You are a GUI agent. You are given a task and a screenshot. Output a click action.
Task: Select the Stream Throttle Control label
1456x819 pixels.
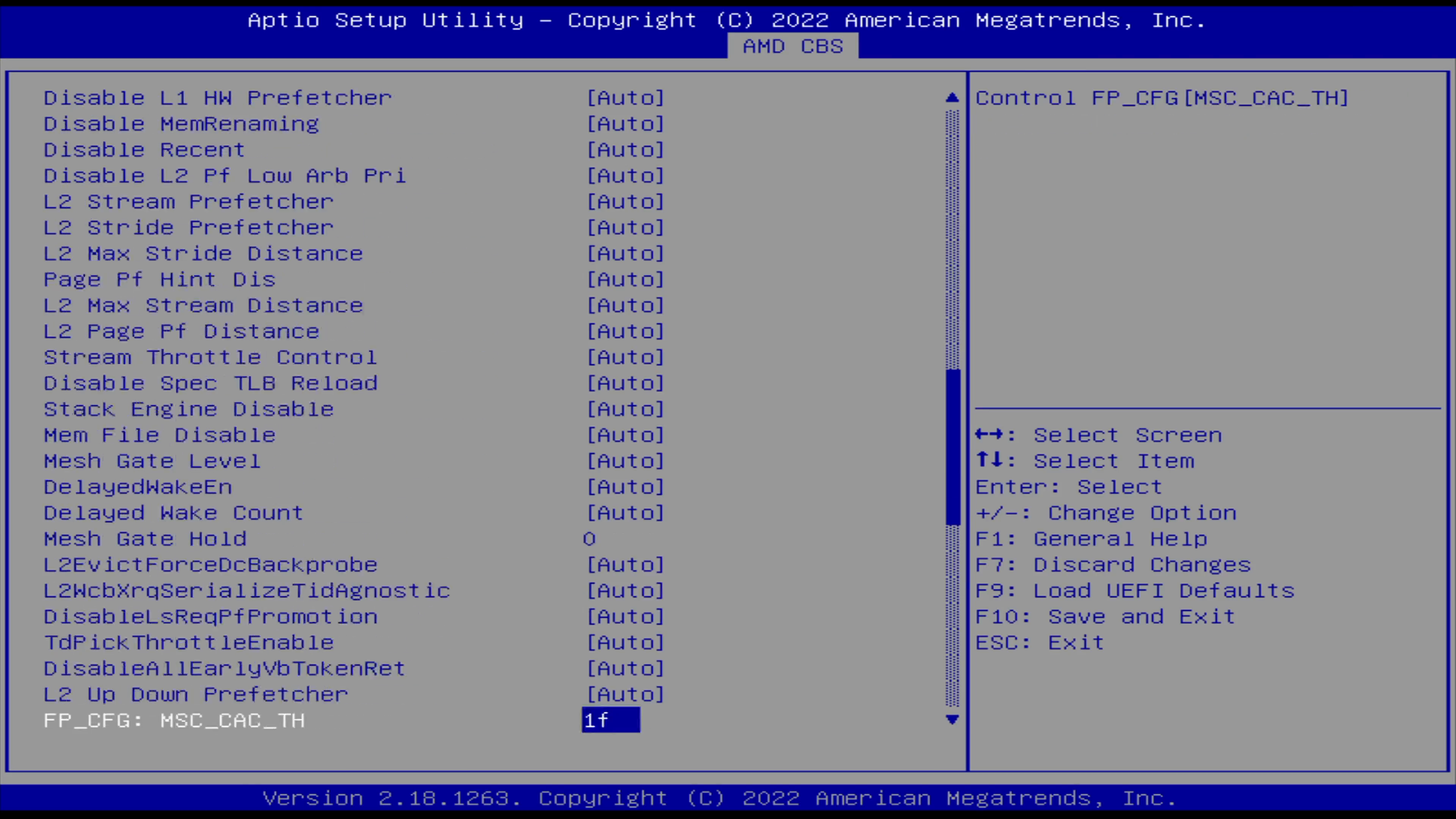coord(210,358)
